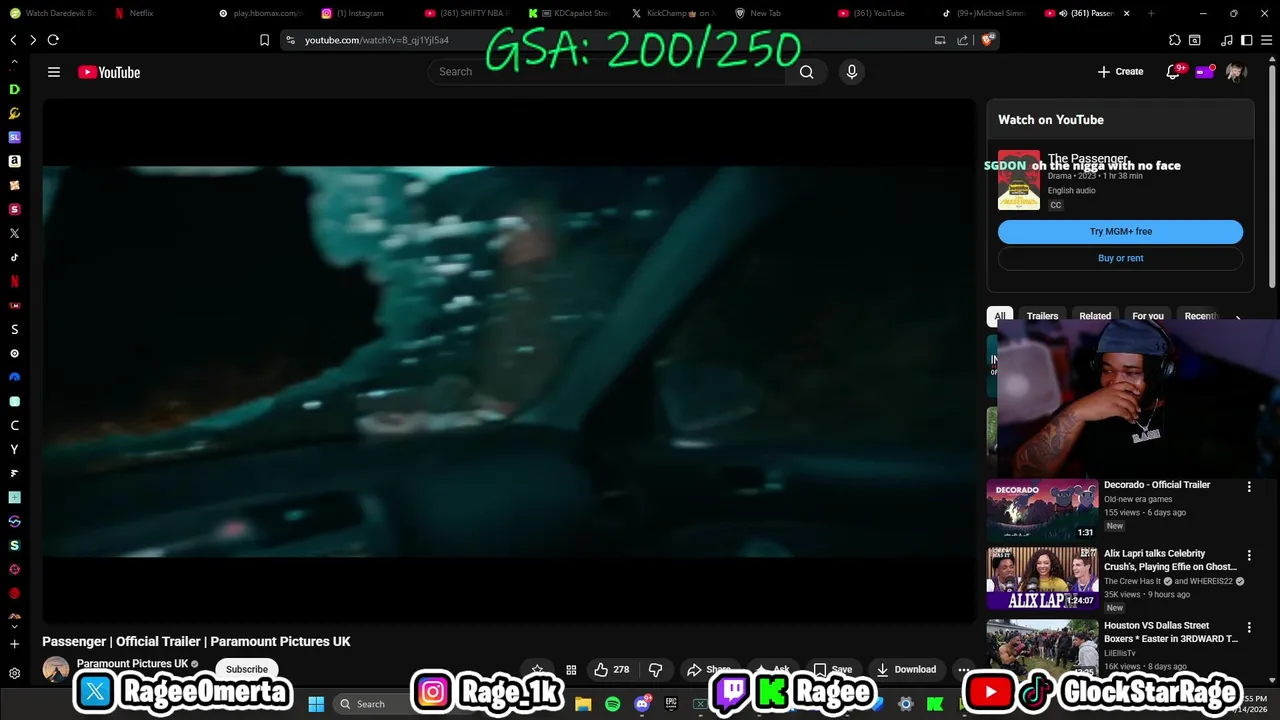Click the Create button
The width and height of the screenshot is (1280, 720).
pyautogui.click(x=1120, y=72)
